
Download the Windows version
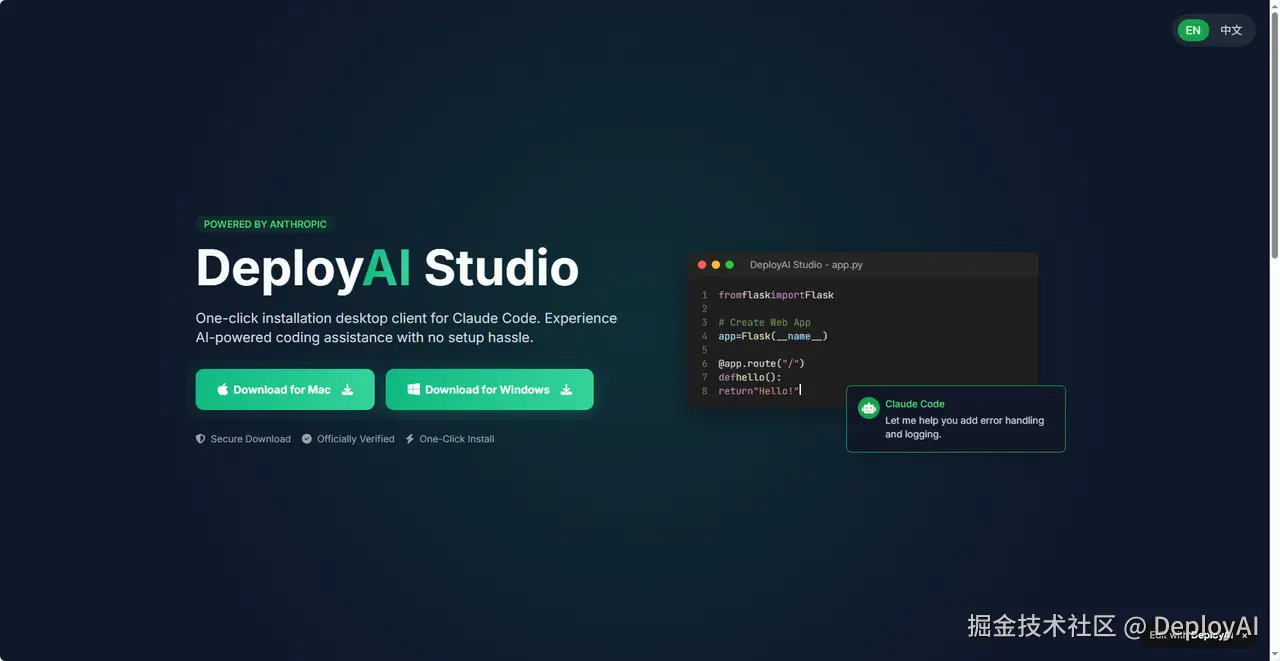[x=490, y=390]
